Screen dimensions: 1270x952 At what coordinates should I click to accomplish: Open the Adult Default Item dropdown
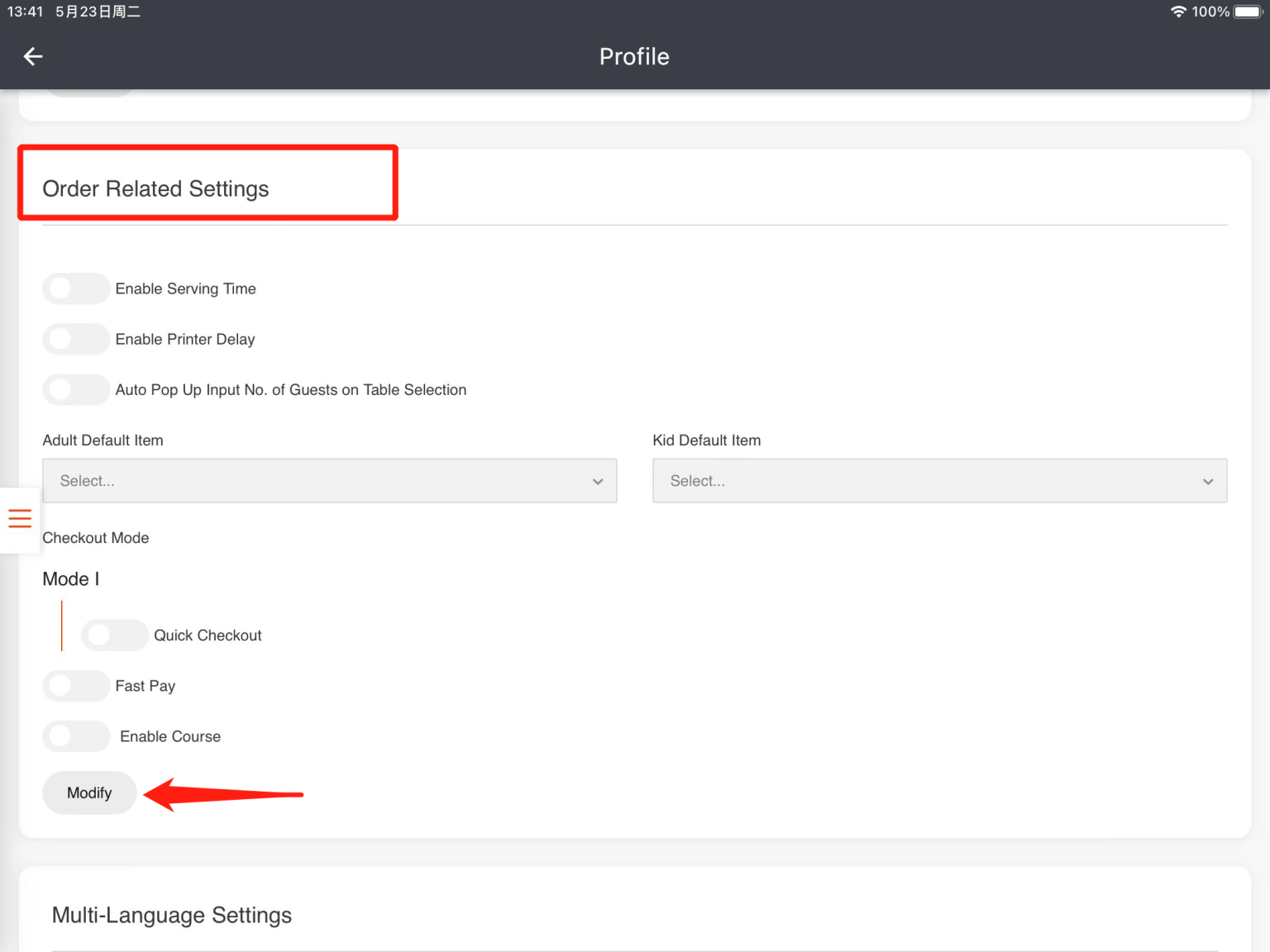329,480
